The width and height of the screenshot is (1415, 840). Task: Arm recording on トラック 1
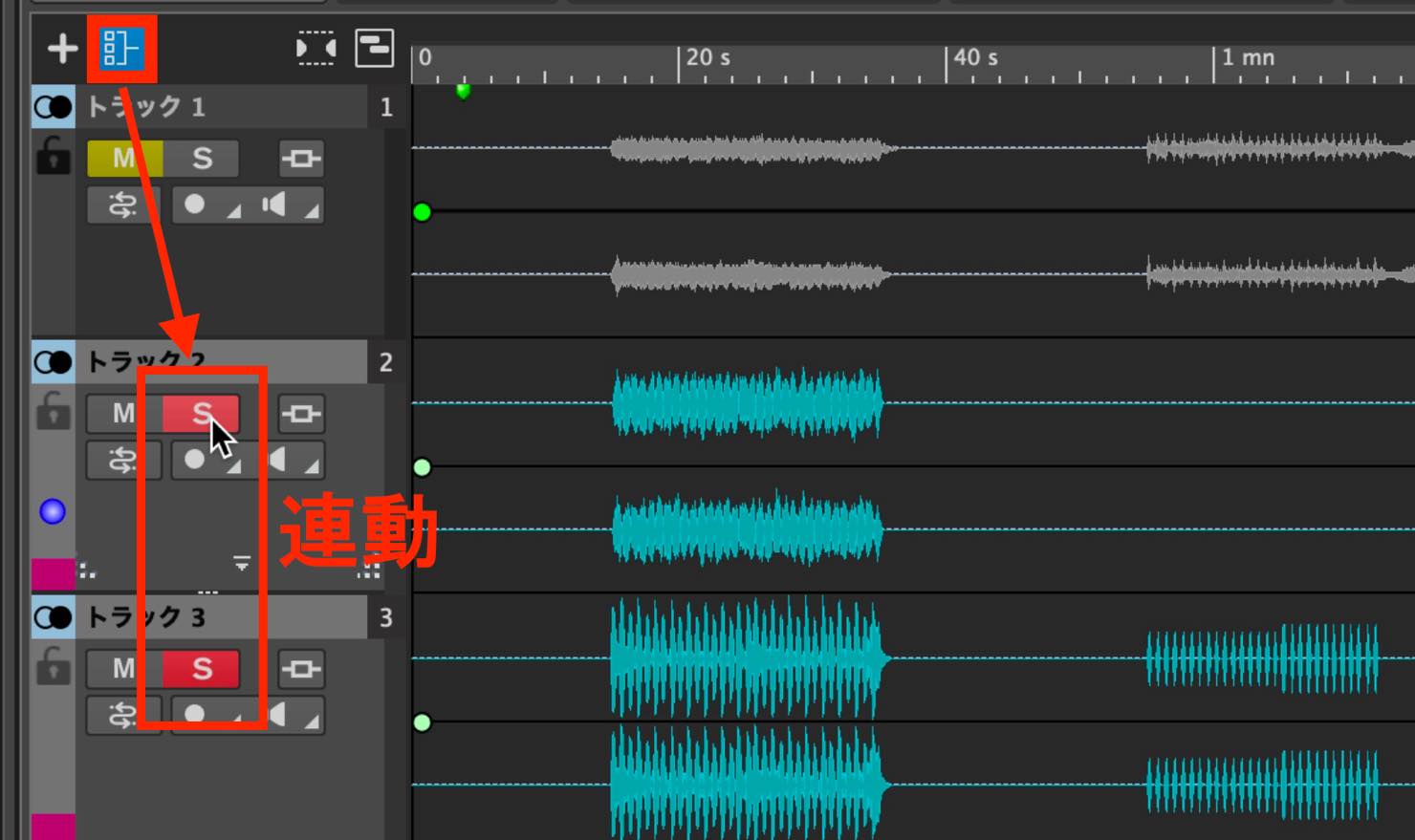195,205
